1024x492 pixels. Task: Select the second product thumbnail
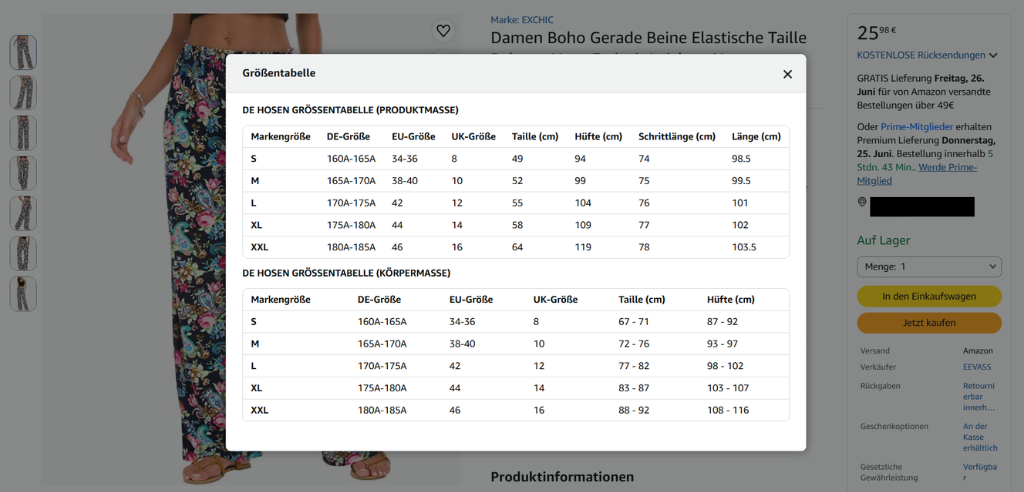23,93
